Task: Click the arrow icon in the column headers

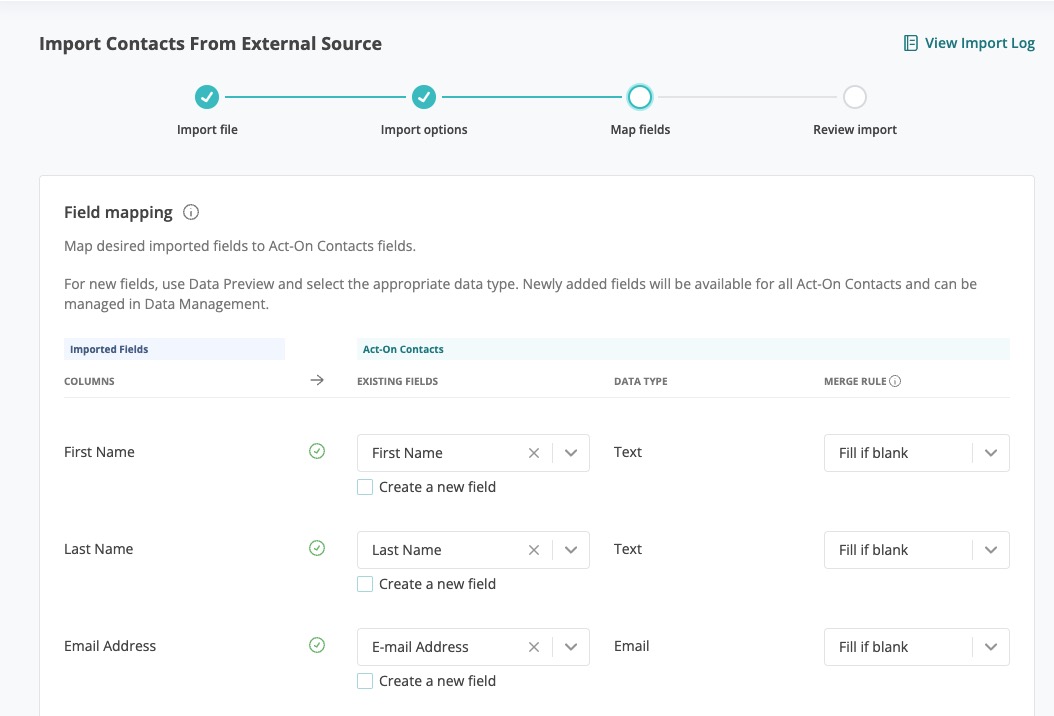Action: click(x=317, y=381)
